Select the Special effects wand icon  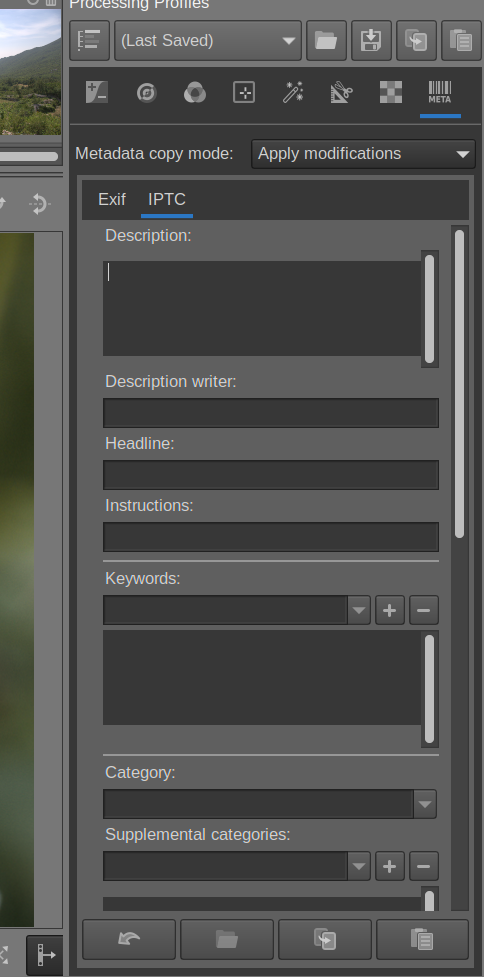pyautogui.click(x=293, y=92)
